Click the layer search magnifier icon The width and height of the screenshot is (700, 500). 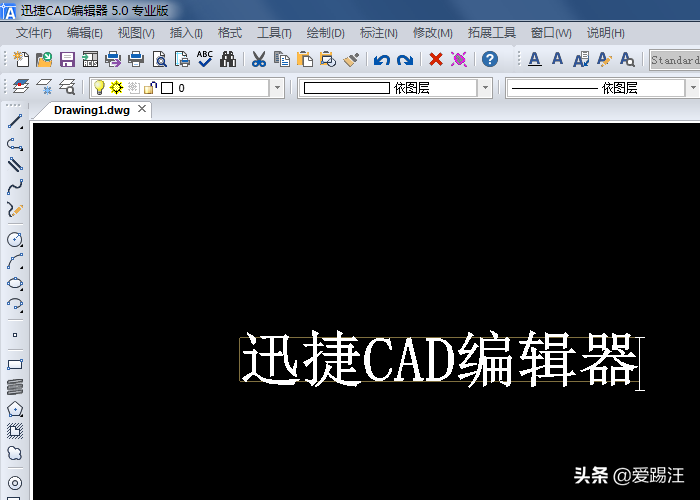(67, 86)
